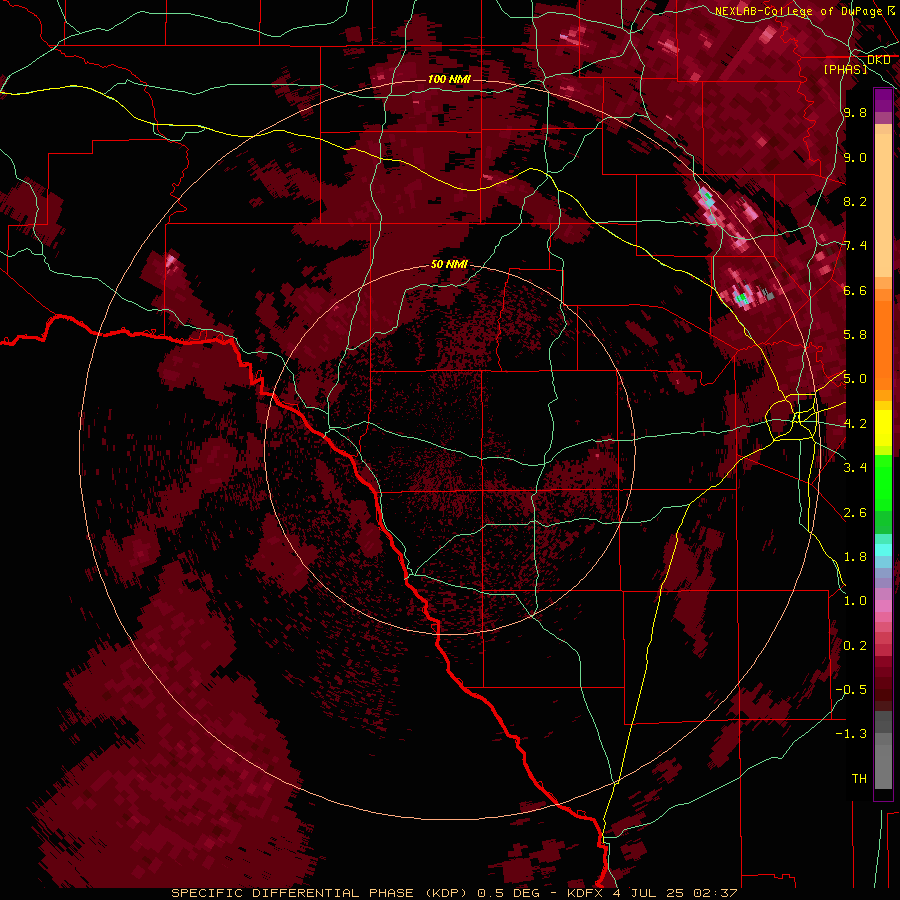The height and width of the screenshot is (900, 900).
Task: Click the 1.0 scale value
Action: pyautogui.click(x=855, y=600)
